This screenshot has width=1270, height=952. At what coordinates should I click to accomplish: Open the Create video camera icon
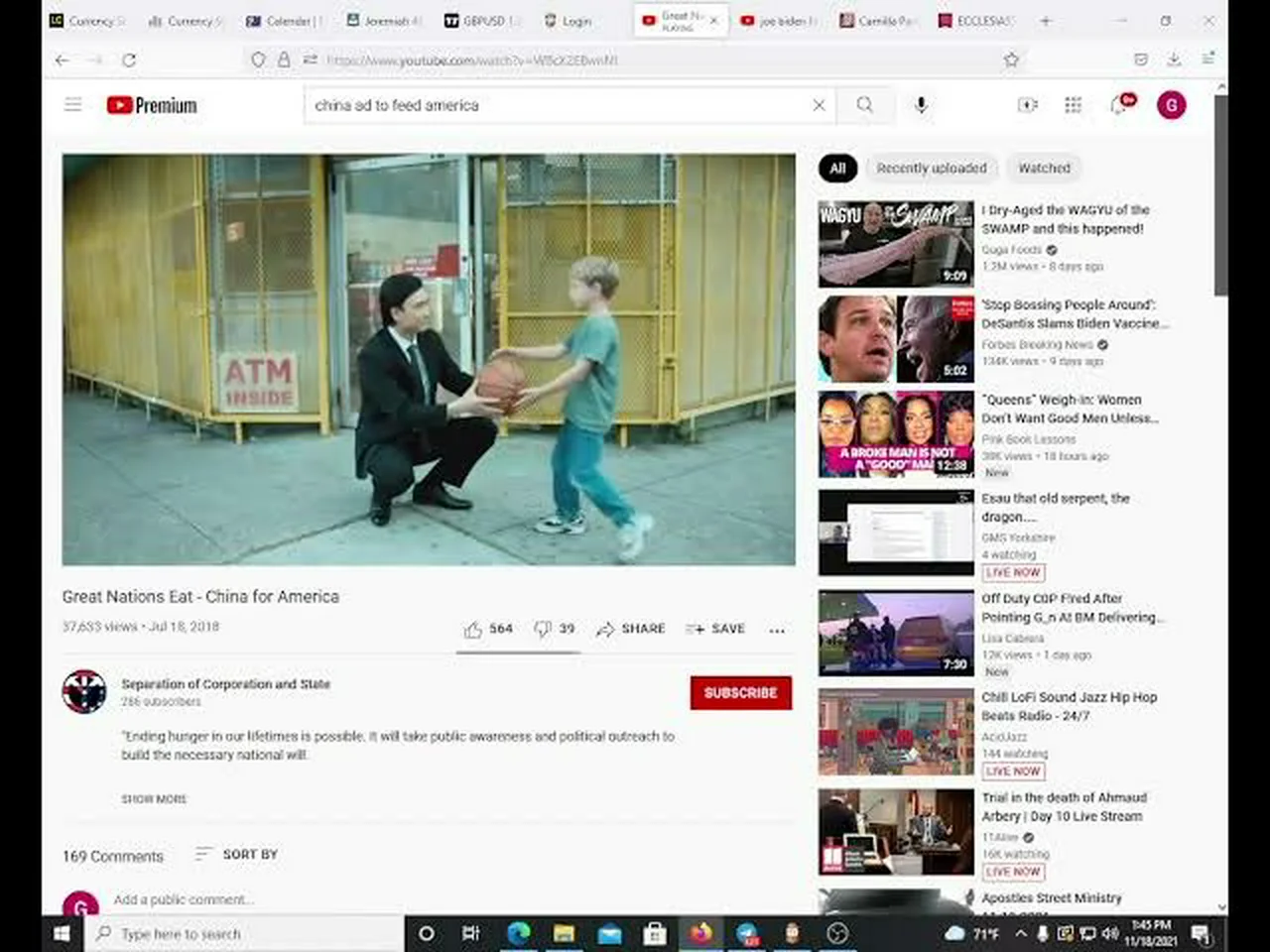(1027, 105)
